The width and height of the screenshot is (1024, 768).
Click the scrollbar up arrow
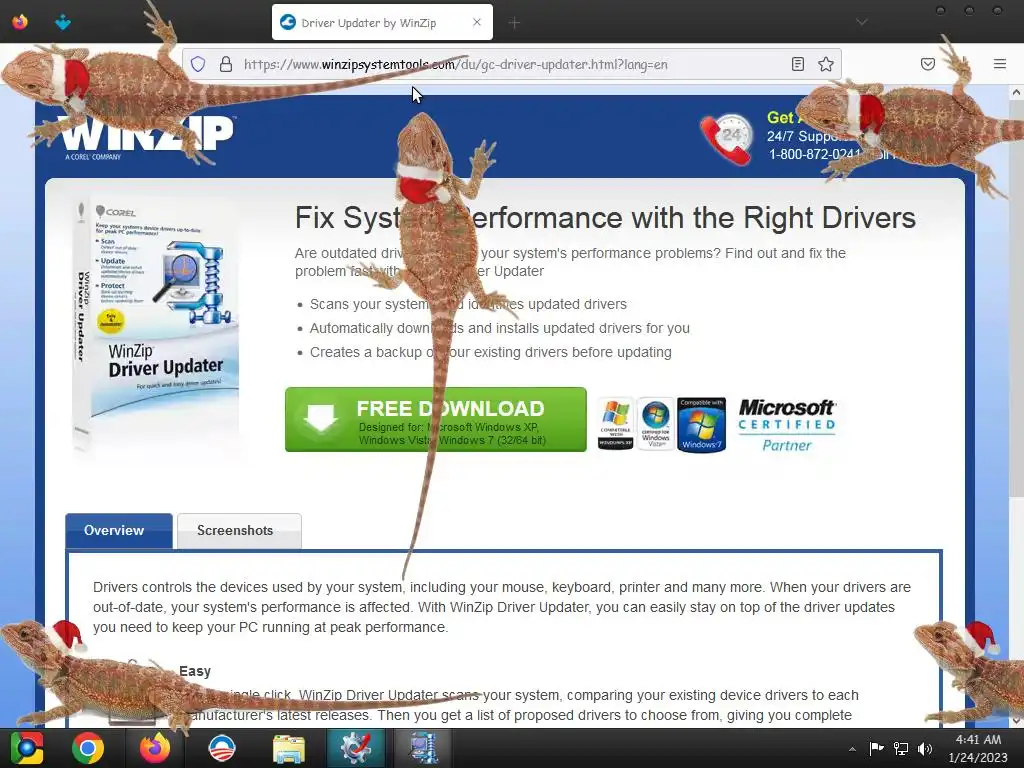(1016, 93)
